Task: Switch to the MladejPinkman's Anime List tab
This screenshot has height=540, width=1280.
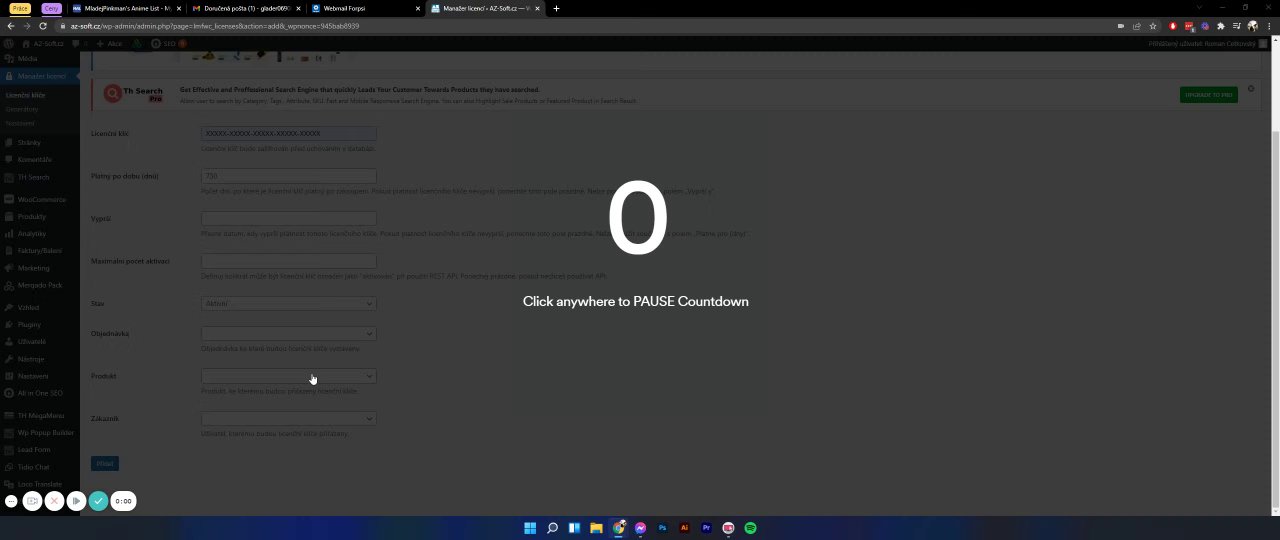Action: (125, 8)
